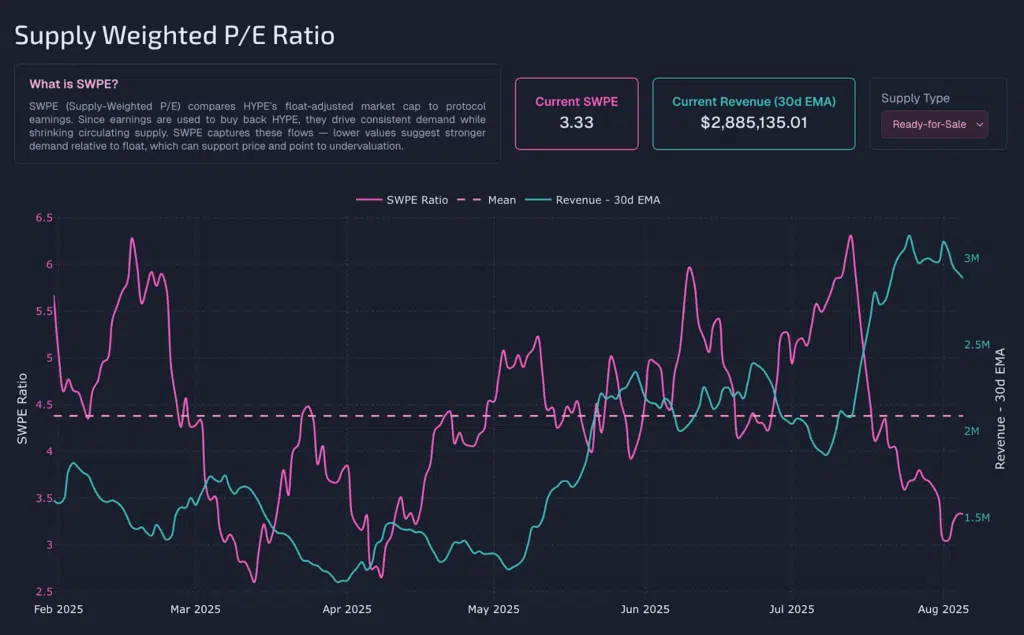Click the Revenue - 30d EMA legend marker
Image resolution: width=1024 pixels, height=635 pixels.
(x=538, y=200)
